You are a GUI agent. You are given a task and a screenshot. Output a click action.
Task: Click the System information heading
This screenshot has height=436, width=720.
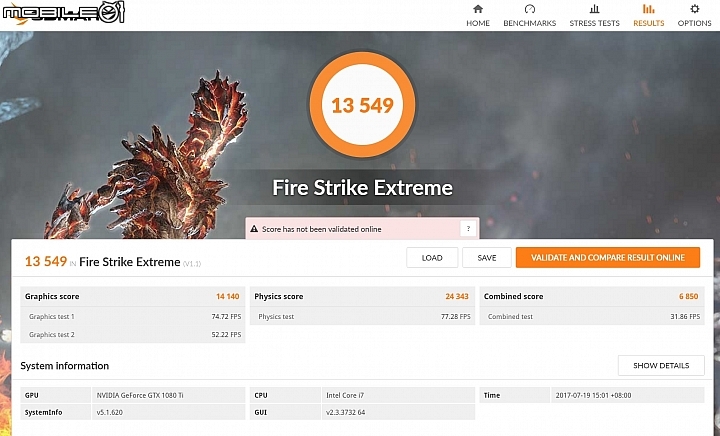pyautogui.click(x=65, y=366)
